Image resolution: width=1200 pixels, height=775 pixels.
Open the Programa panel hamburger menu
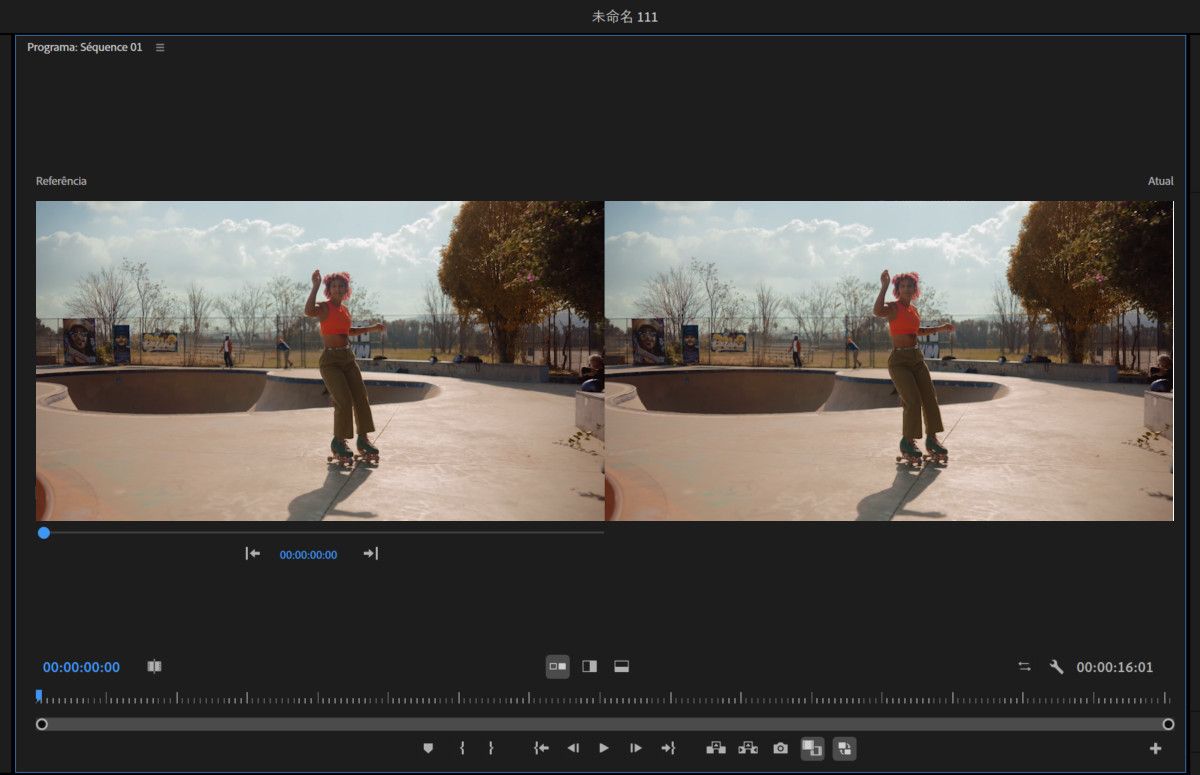tap(160, 47)
